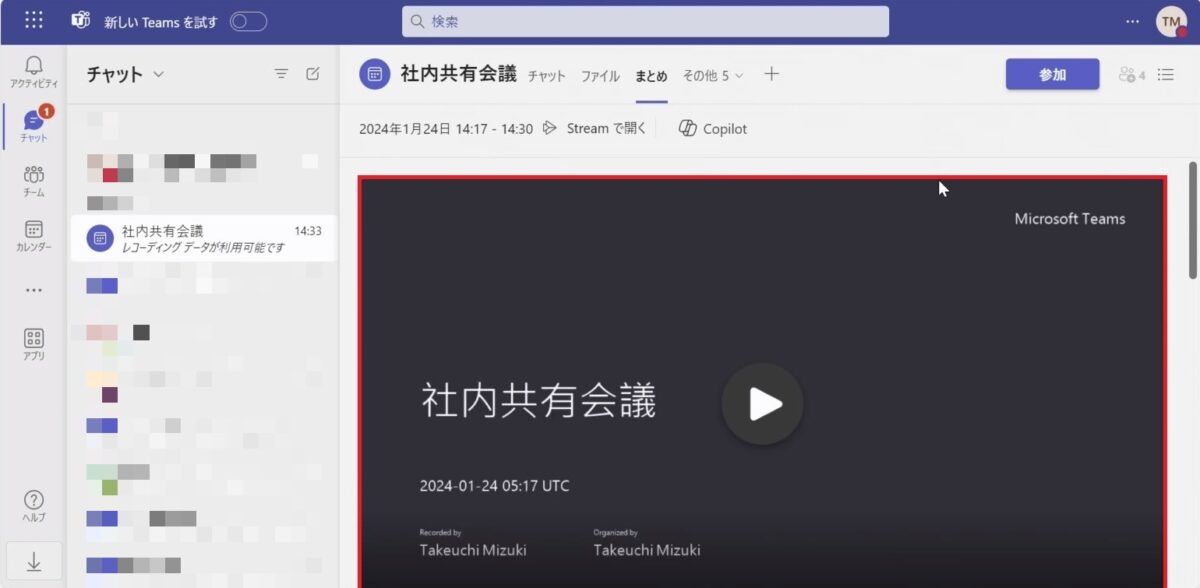Start a new chat with the compose icon

point(314,73)
